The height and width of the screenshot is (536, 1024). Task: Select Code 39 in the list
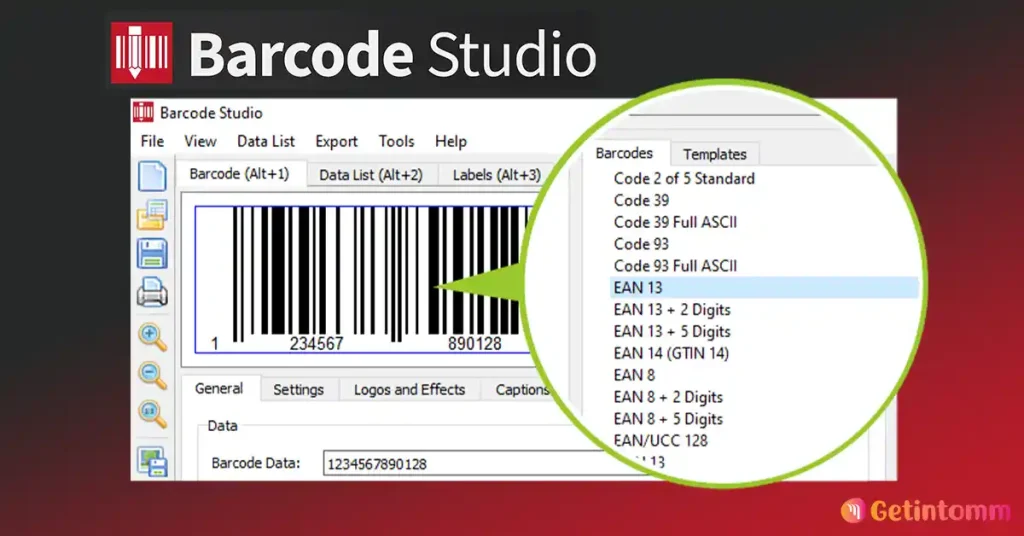[x=641, y=200]
